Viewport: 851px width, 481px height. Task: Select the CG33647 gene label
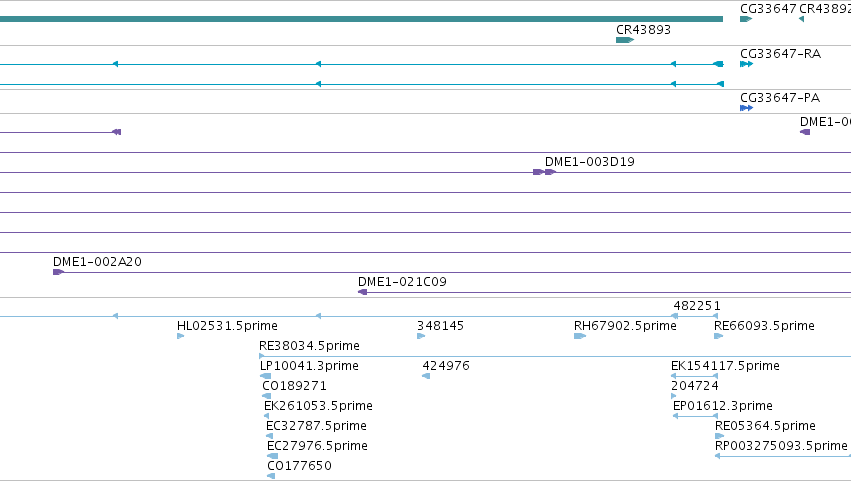tap(768, 9)
